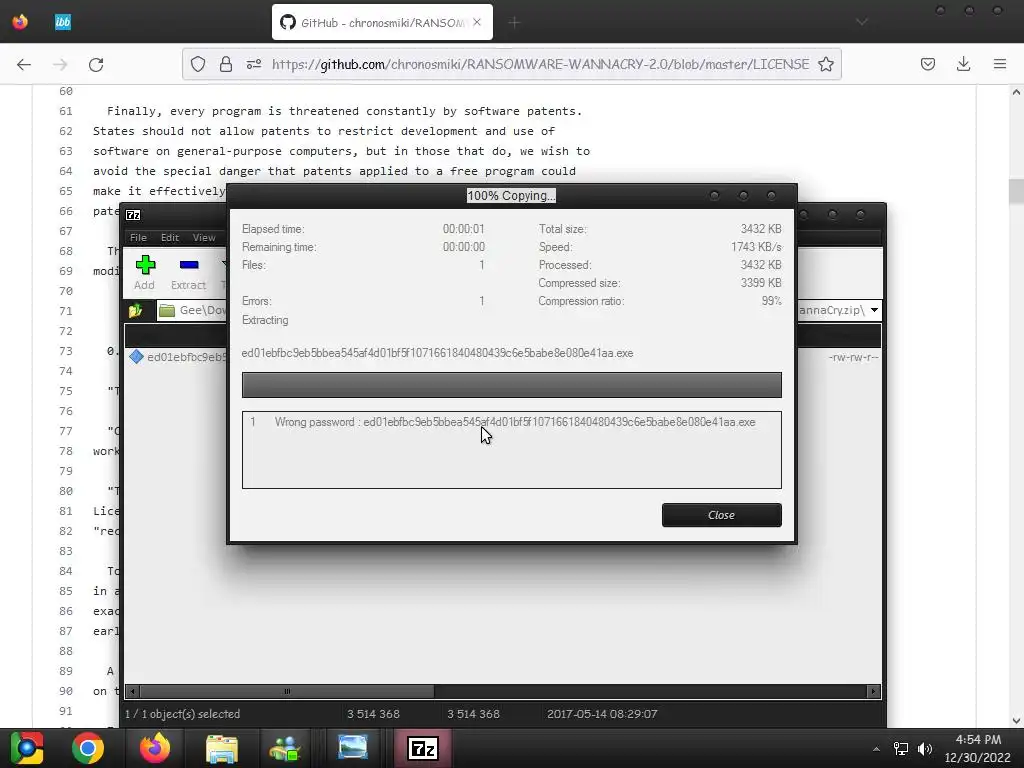Open the Firefox application menu
The image size is (1024, 768).
1000,64
